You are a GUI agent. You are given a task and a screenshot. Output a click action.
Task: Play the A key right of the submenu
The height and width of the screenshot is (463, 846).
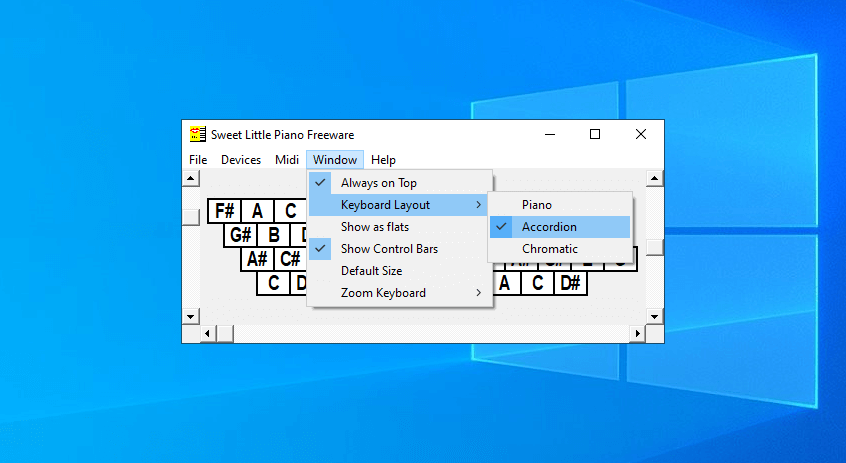click(504, 283)
